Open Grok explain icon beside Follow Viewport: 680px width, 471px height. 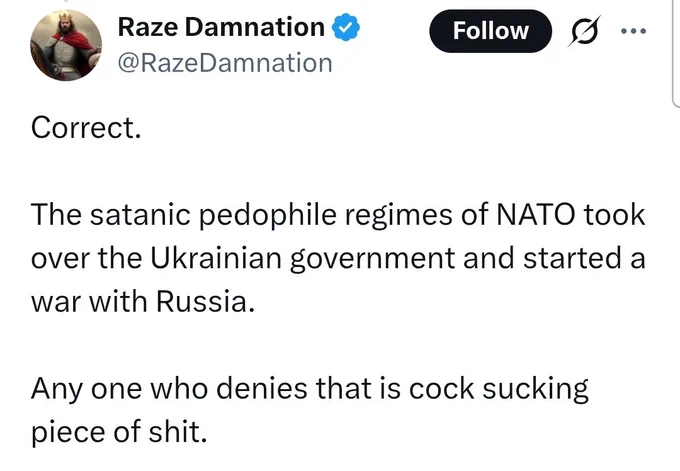click(584, 31)
